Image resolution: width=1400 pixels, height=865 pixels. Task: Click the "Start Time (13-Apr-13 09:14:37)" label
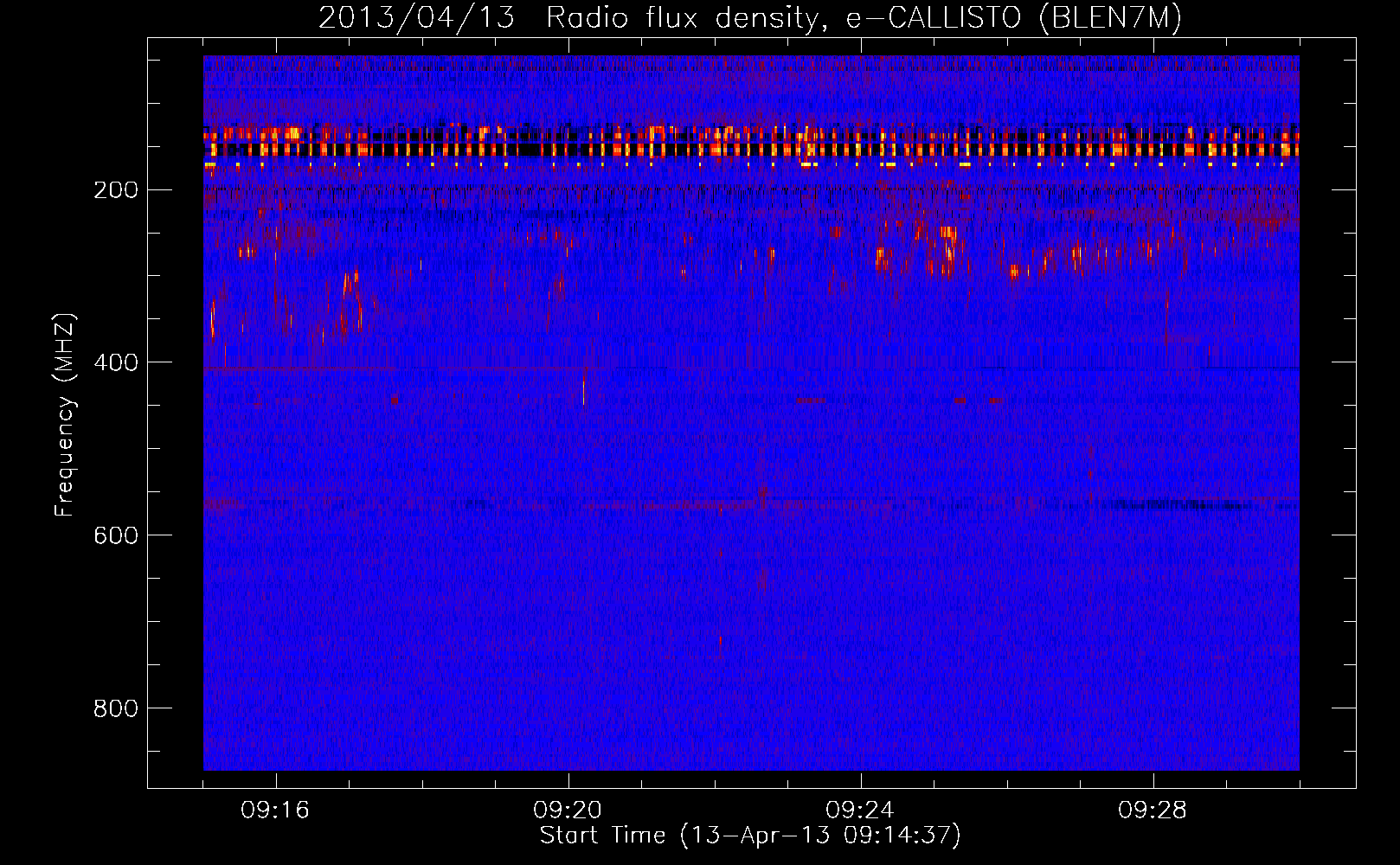tap(750, 836)
